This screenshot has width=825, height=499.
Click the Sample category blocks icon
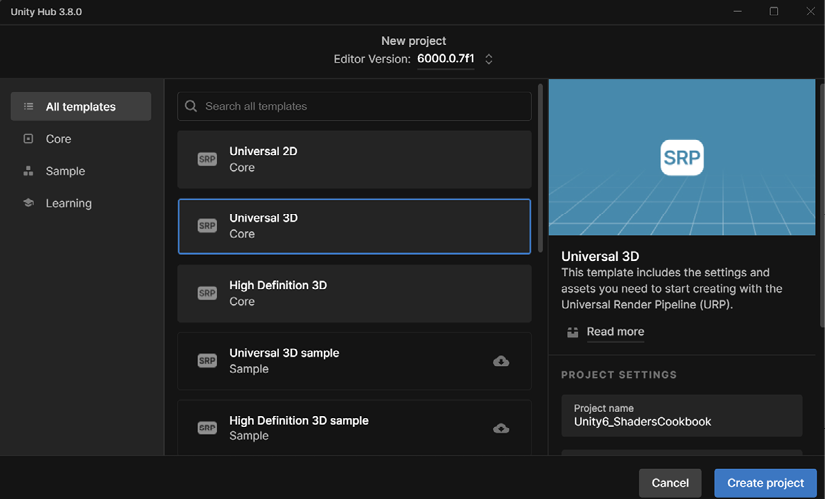coord(28,171)
